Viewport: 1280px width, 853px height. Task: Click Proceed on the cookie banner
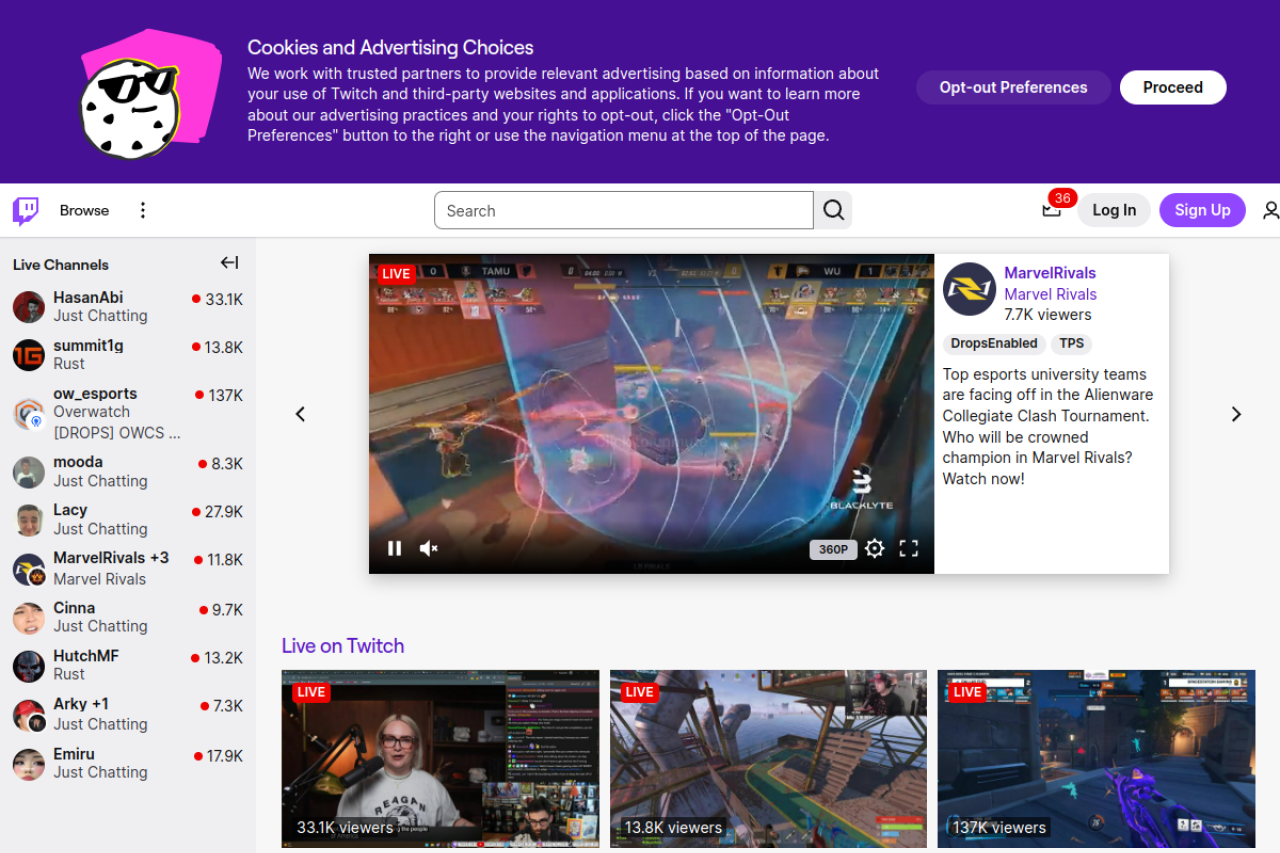click(1172, 87)
